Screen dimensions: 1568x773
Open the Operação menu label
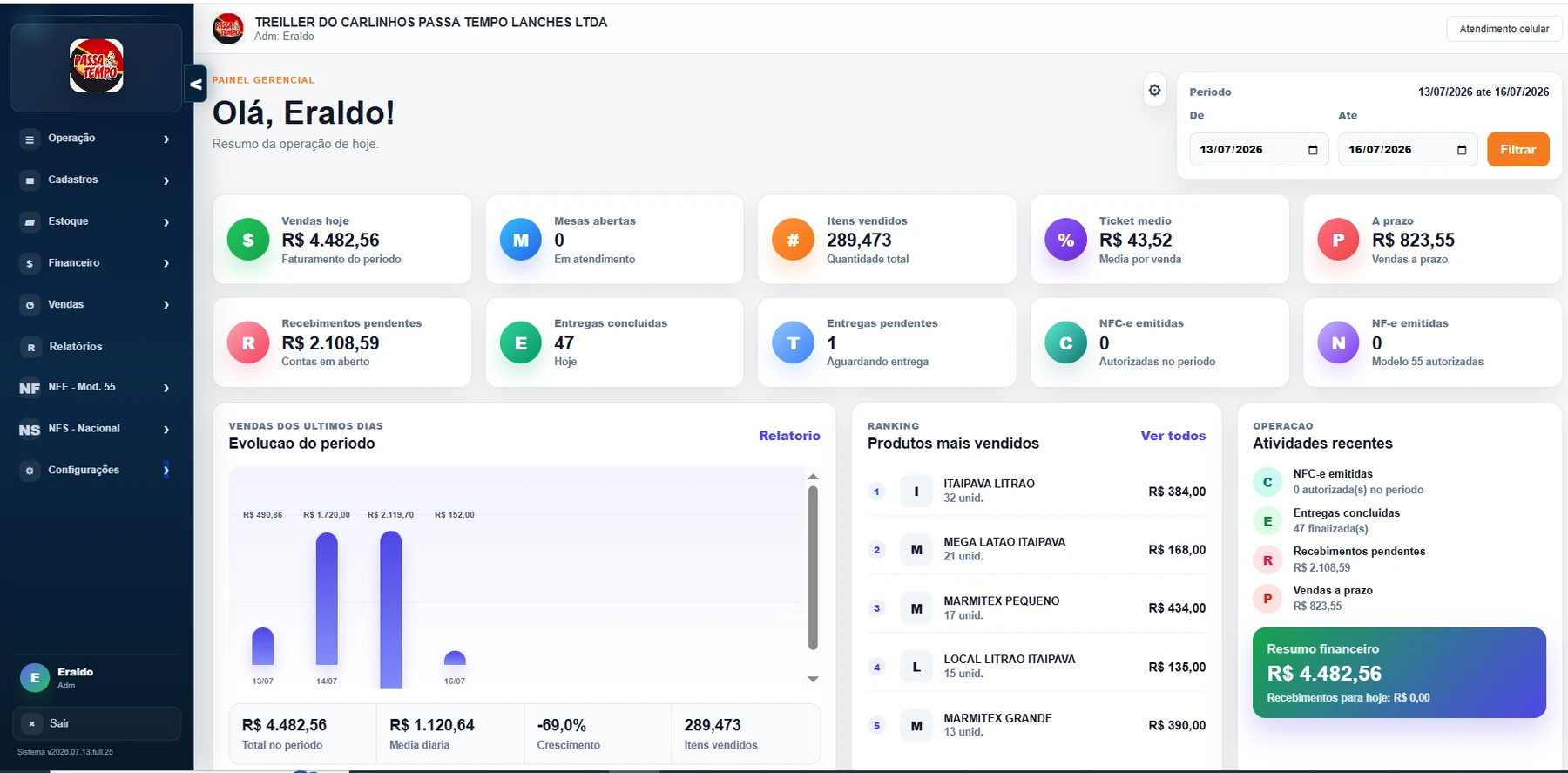71,139
